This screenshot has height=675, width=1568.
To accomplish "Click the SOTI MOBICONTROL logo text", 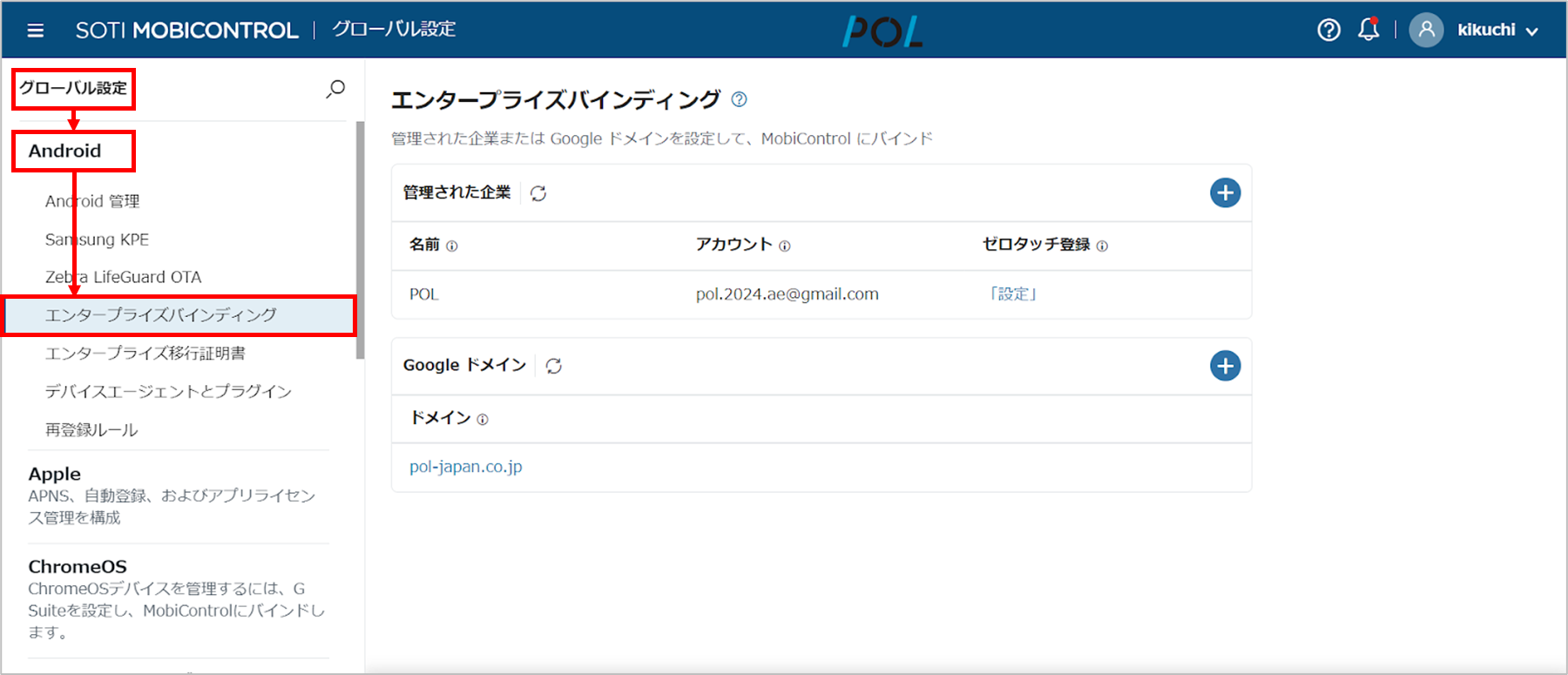I will pyautogui.click(x=186, y=30).
